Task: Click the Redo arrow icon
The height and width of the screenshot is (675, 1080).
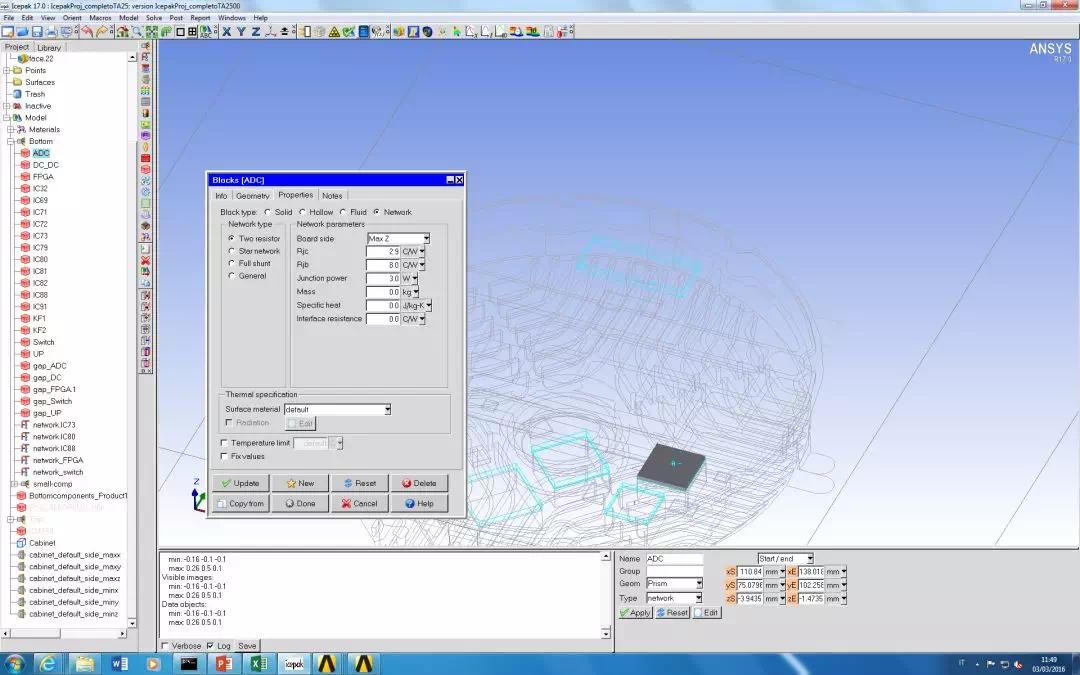Action: 102,32
